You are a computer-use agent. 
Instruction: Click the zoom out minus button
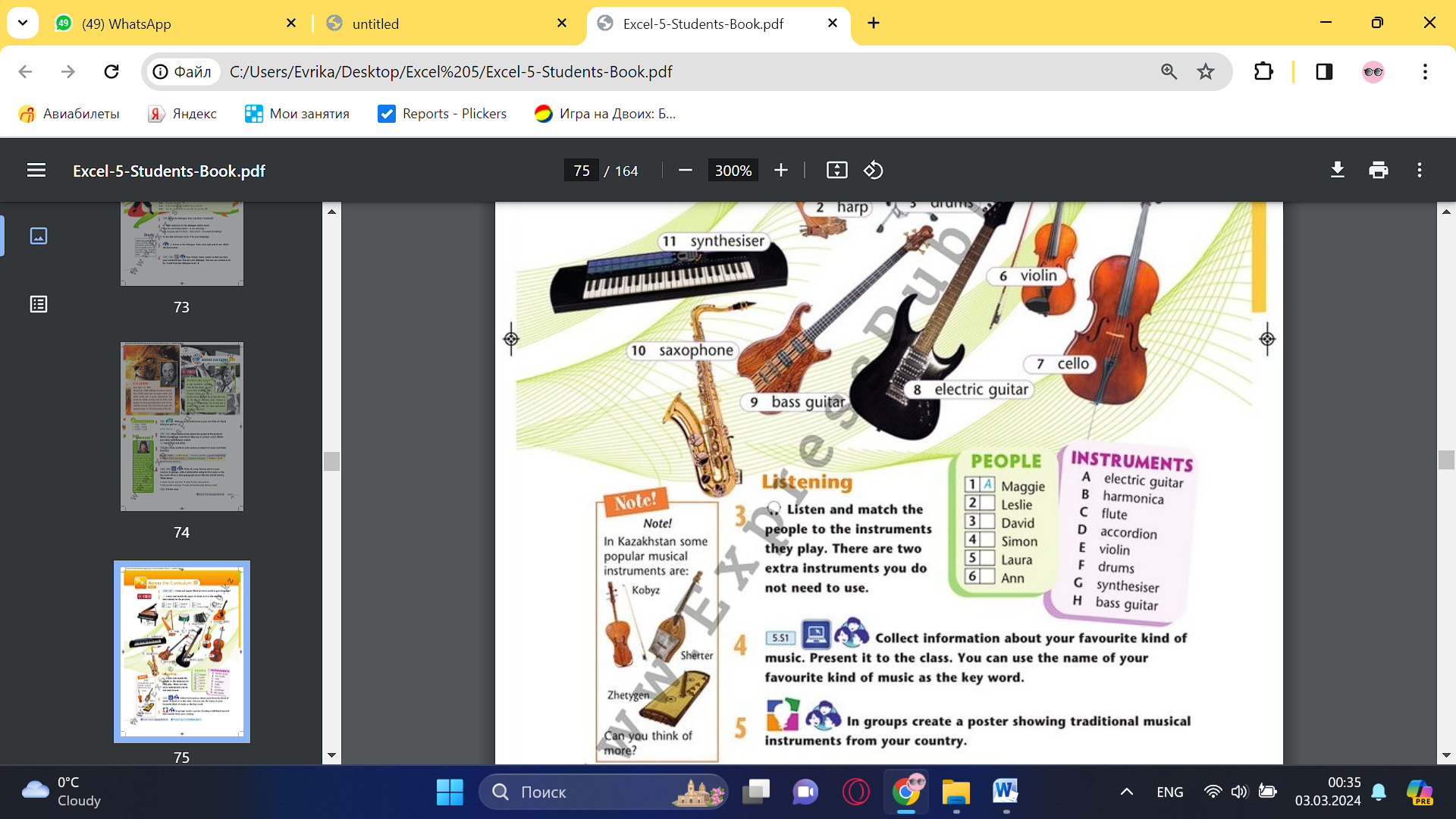(685, 171)
